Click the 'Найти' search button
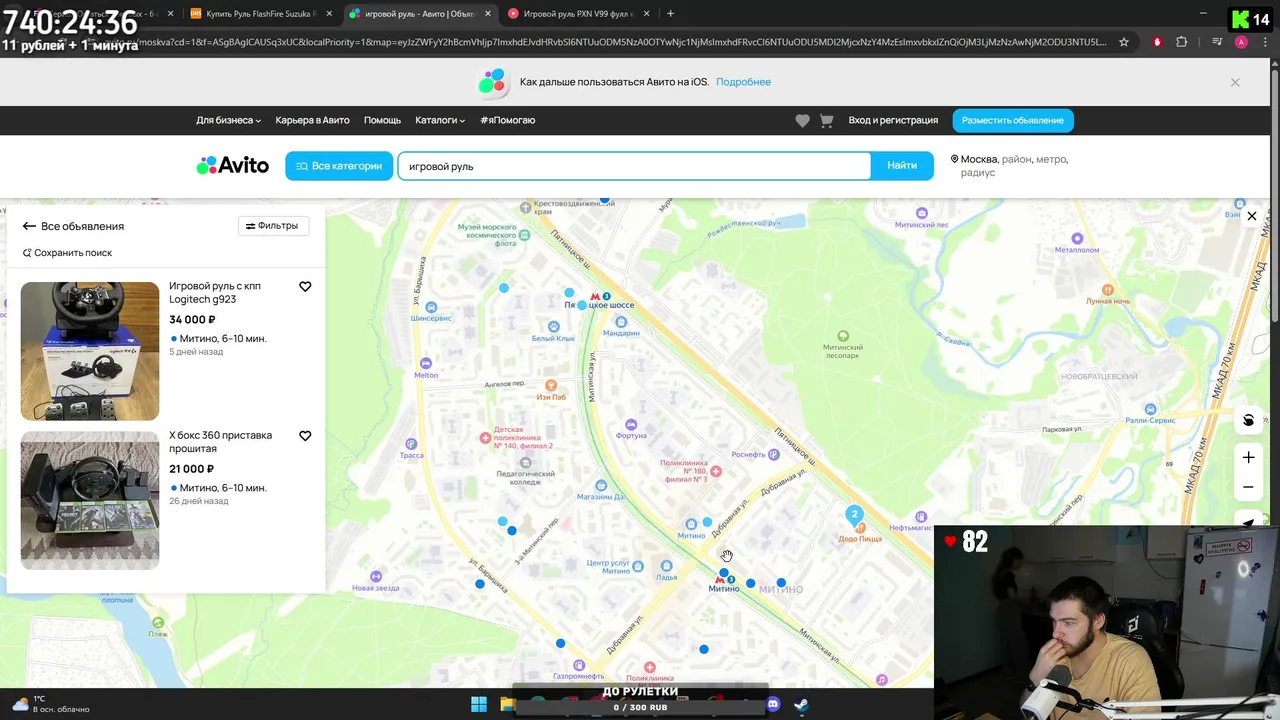Image resolution: width=1280 pixels, height=720 pixels. point(902,166)
